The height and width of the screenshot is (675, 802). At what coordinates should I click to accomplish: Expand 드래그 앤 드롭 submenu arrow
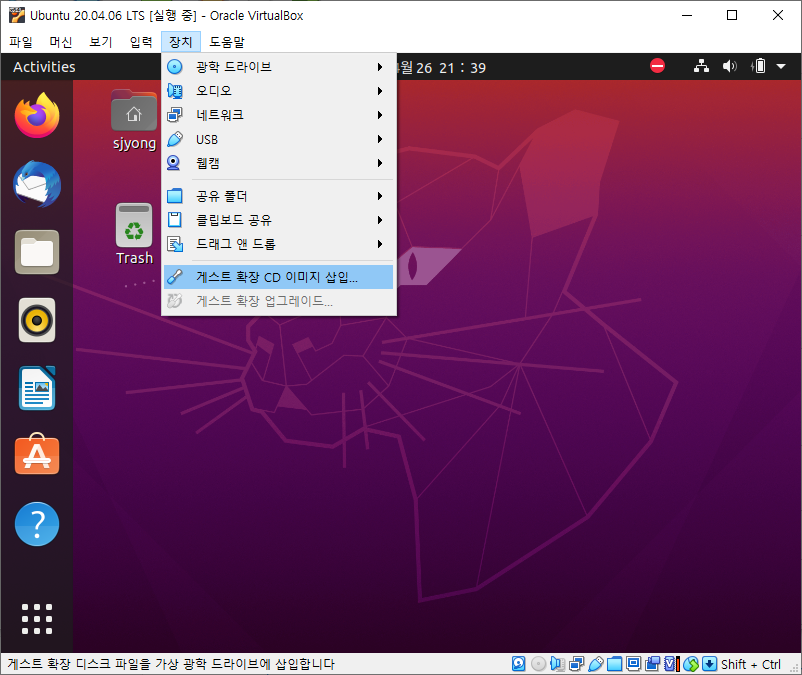pyautogui.click(x=380, y=244)
